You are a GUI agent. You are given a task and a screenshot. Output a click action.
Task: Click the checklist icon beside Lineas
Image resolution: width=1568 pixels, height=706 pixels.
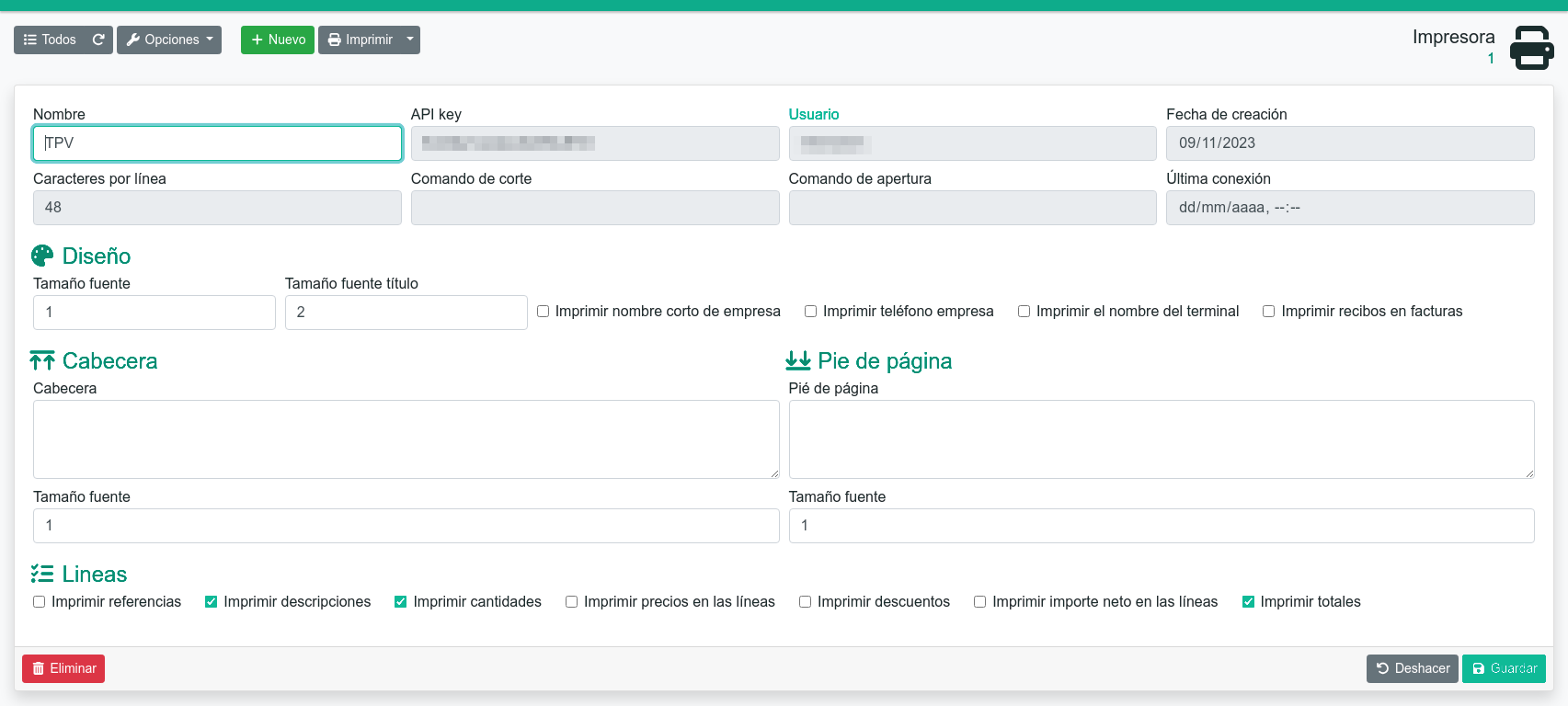[x=42, y=574]
